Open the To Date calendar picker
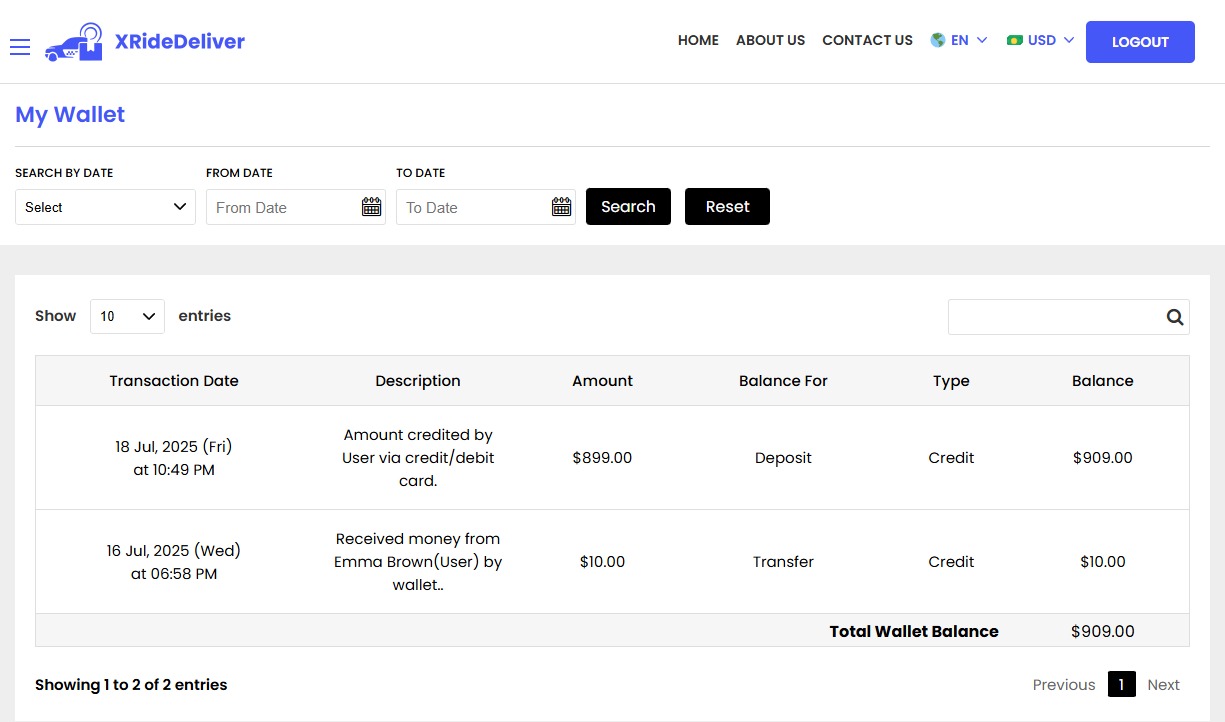The width and height of the screenshot is (1225, 722). [x=561, y=207]
